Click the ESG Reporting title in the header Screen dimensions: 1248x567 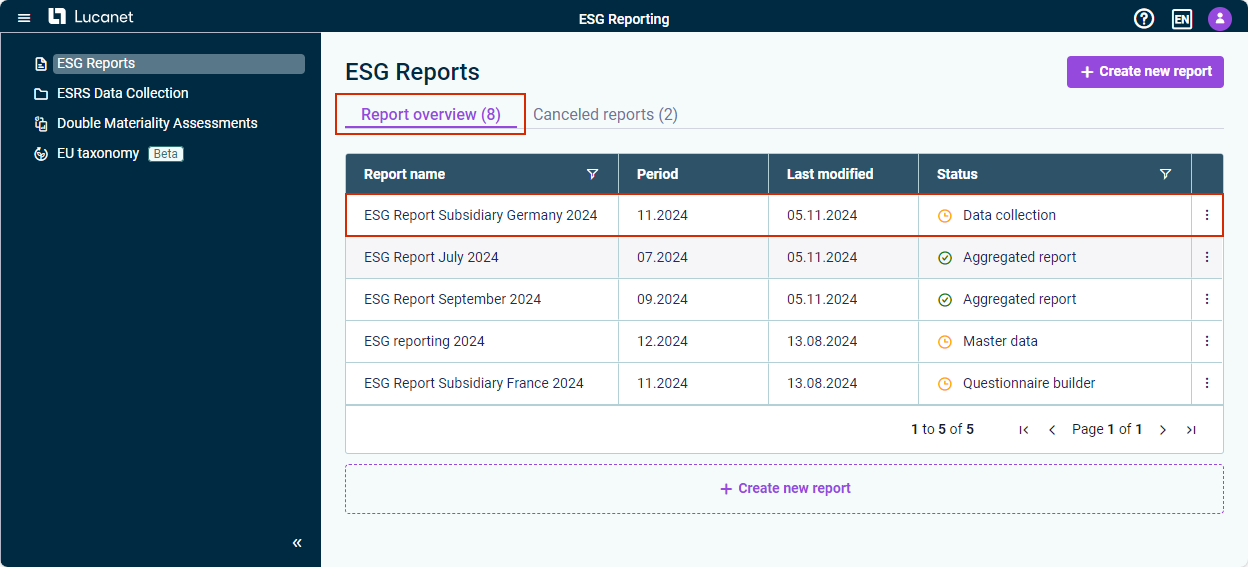coord(624,19)
